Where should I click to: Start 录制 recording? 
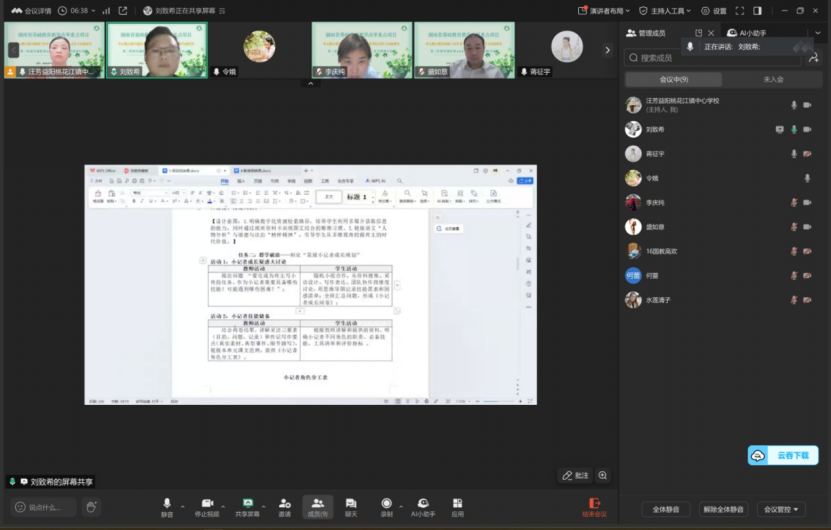[x=387, y=507]
